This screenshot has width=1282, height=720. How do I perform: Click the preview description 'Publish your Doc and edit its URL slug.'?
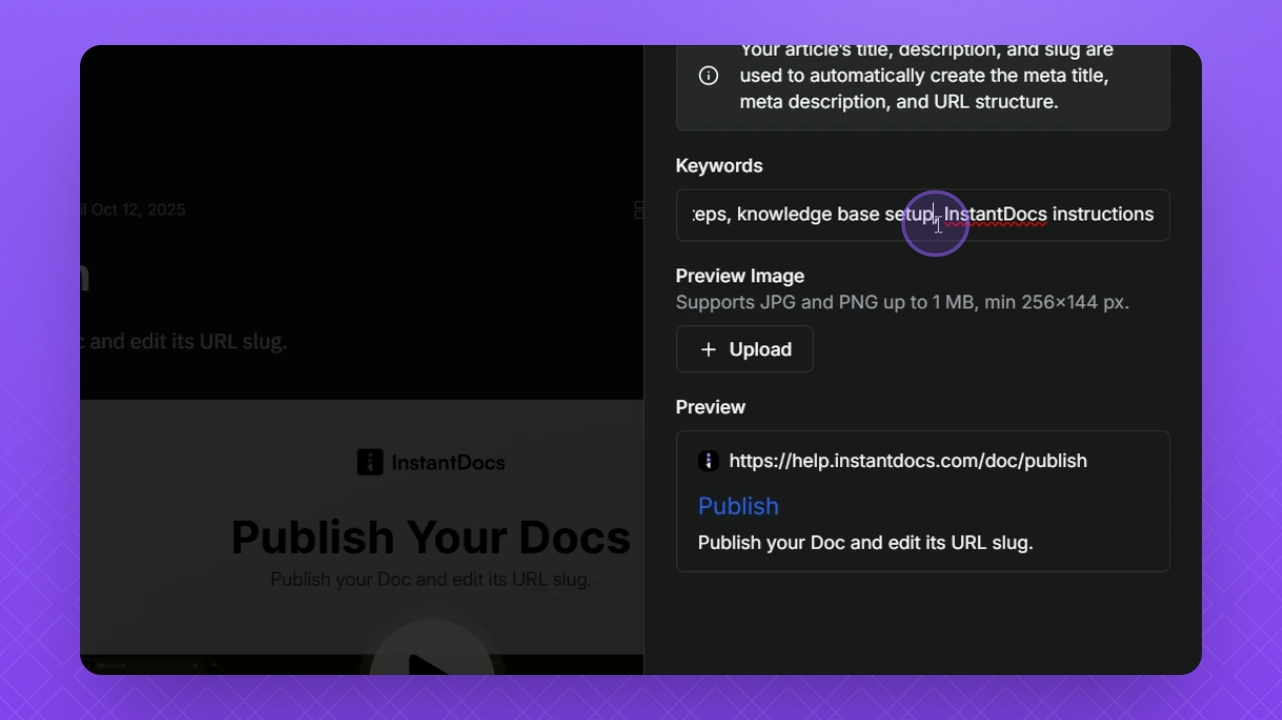(865, 543)
